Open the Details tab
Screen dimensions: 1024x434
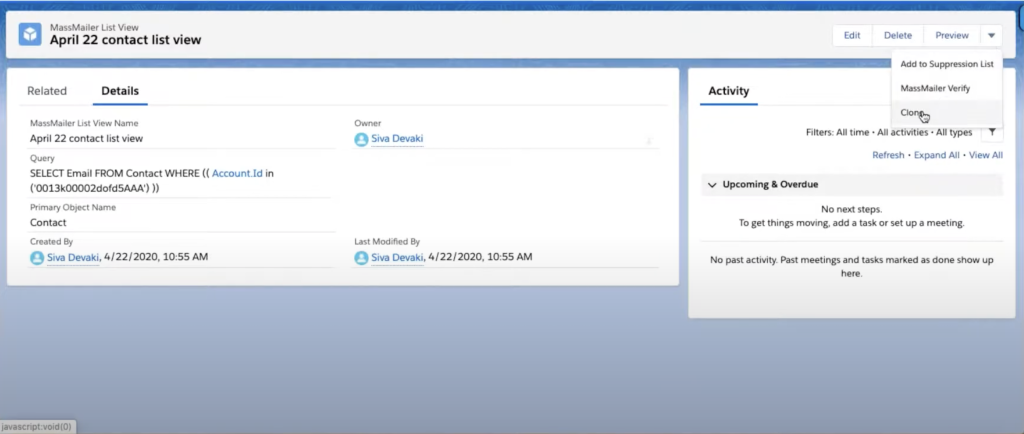click(120, 91)
